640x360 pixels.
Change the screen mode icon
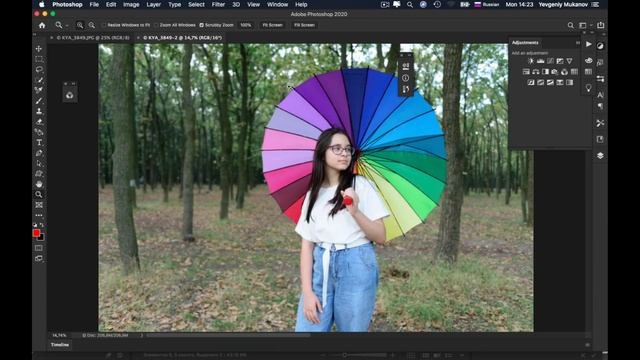click(39, 258)
